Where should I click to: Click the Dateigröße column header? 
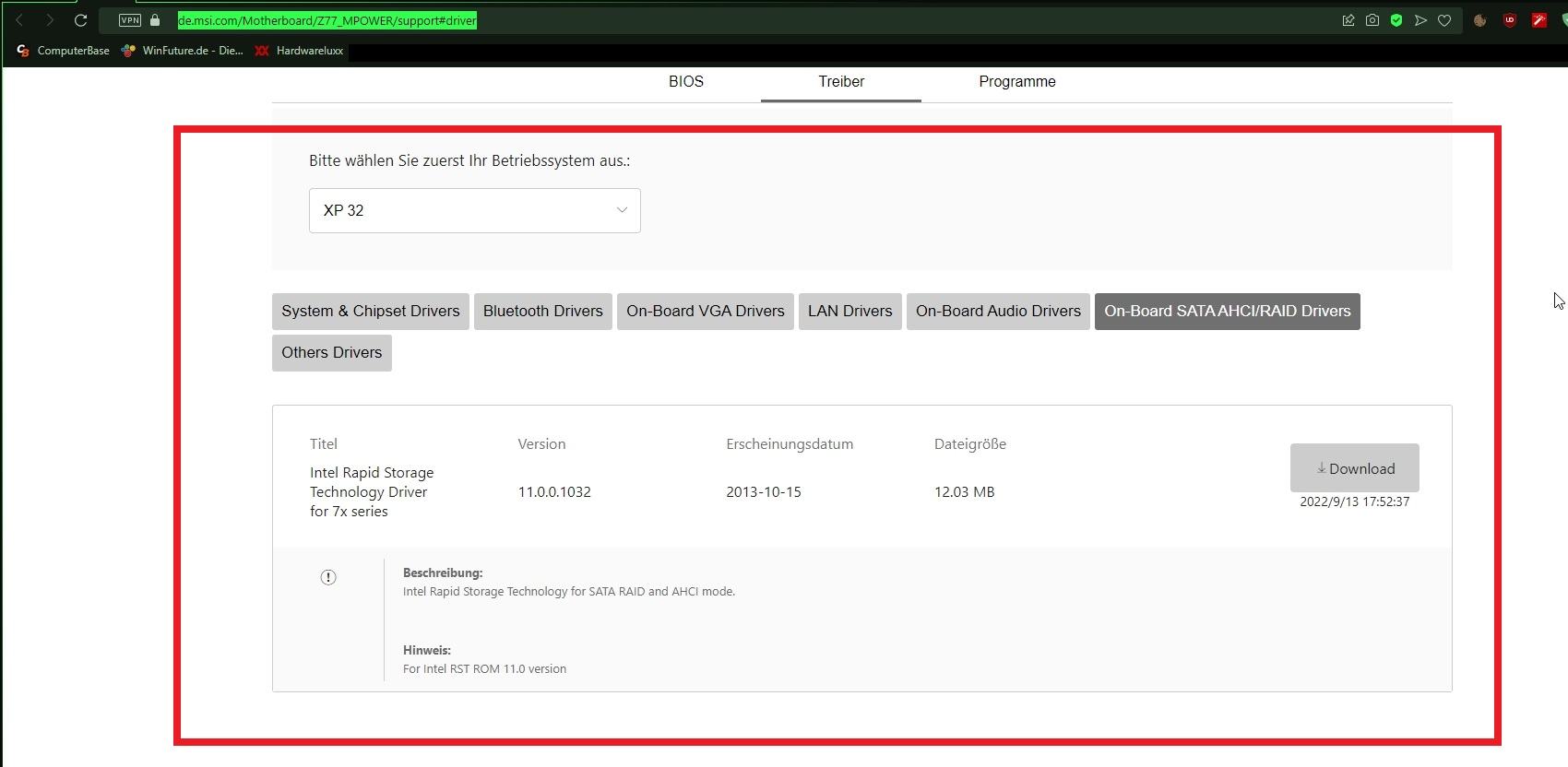(970, 444)
